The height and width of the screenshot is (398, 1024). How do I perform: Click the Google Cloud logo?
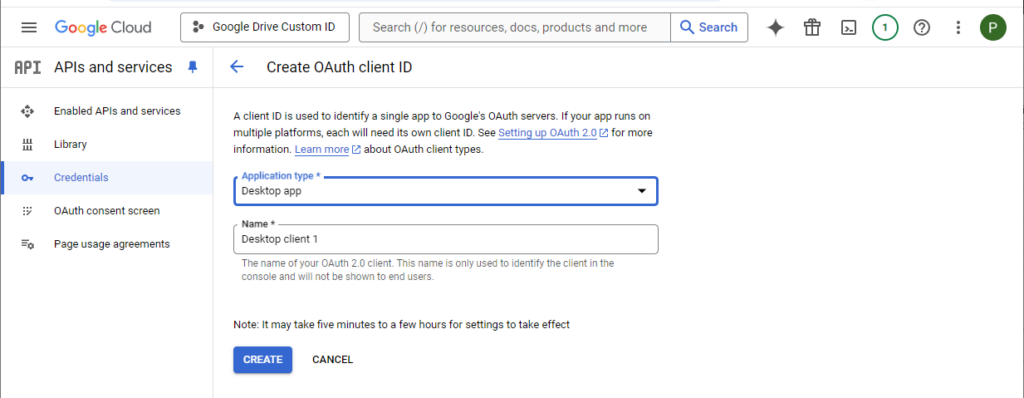(103, 27)
